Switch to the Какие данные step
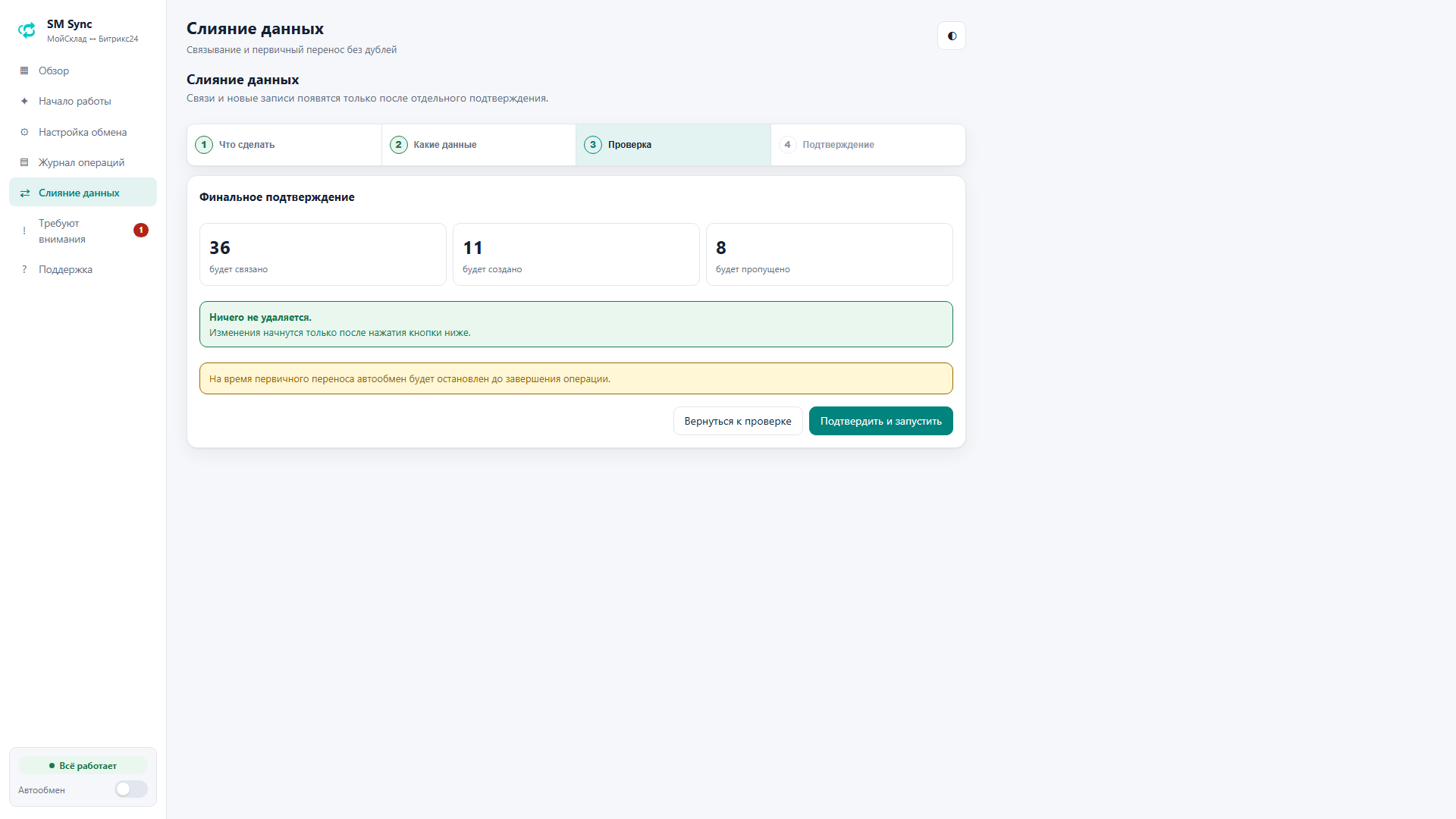Viewport: 1456px width, 819px height. [x=479, y=145]
